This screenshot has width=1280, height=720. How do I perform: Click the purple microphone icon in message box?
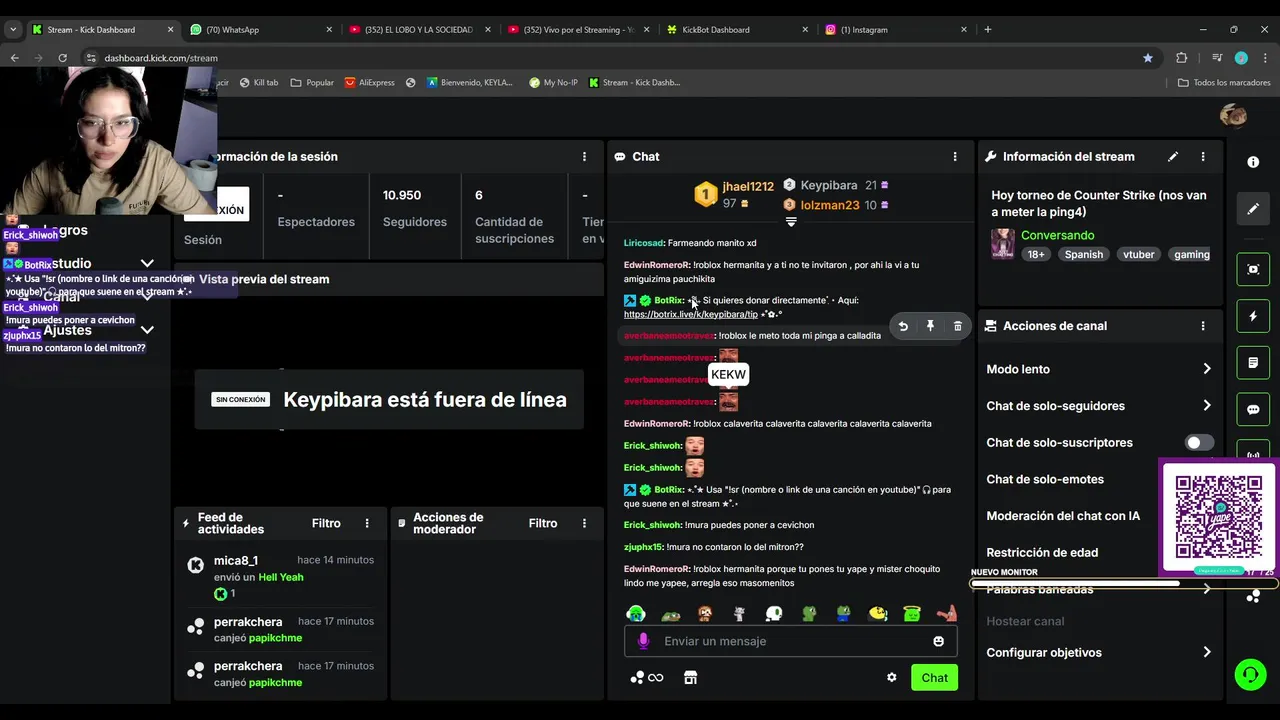643,641
